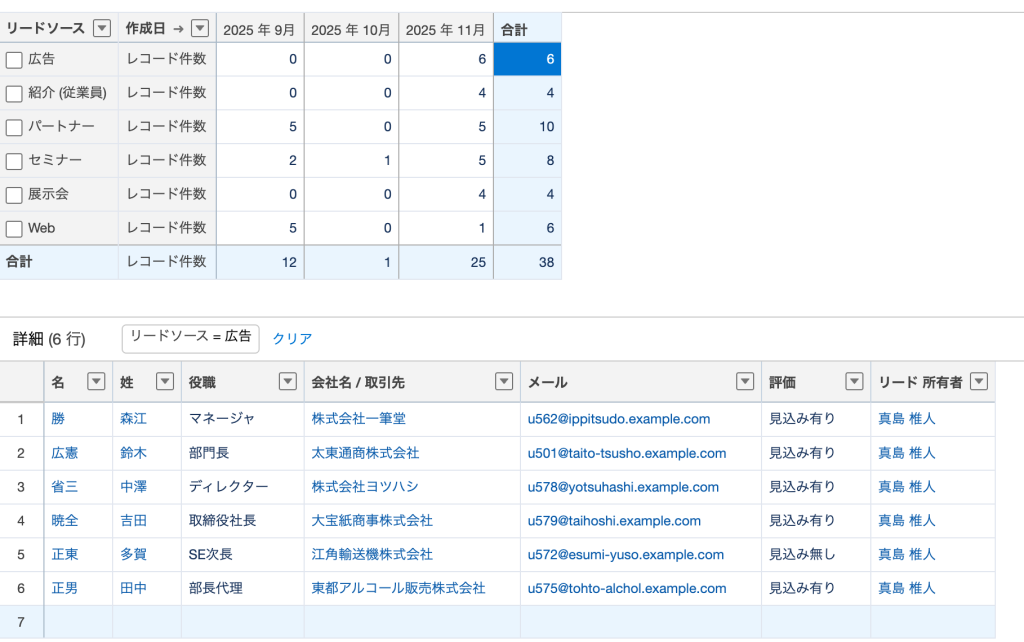1024x642 pixels.
Task: Check the 広告 lead source checkbox
Action: 14,60
